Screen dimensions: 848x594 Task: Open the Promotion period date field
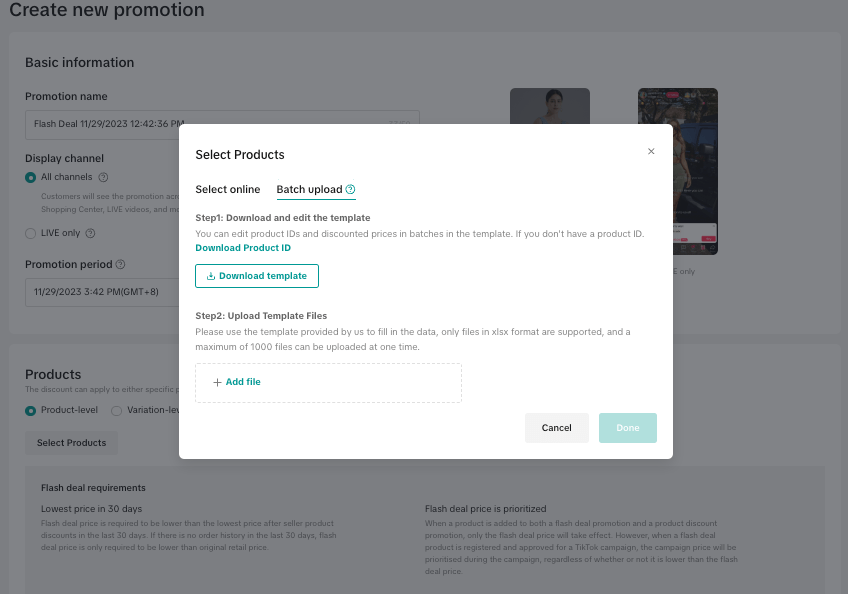100,292
